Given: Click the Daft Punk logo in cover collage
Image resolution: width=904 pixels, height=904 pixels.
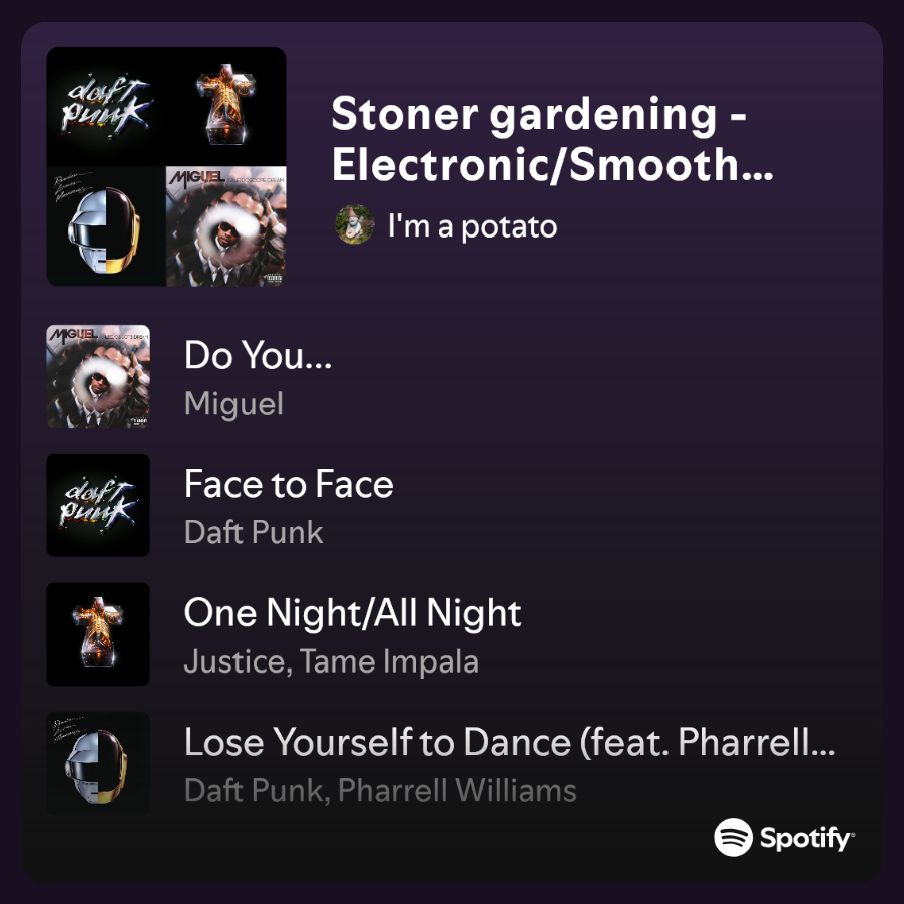Looking at the screenshot, I should coord(106,107).
